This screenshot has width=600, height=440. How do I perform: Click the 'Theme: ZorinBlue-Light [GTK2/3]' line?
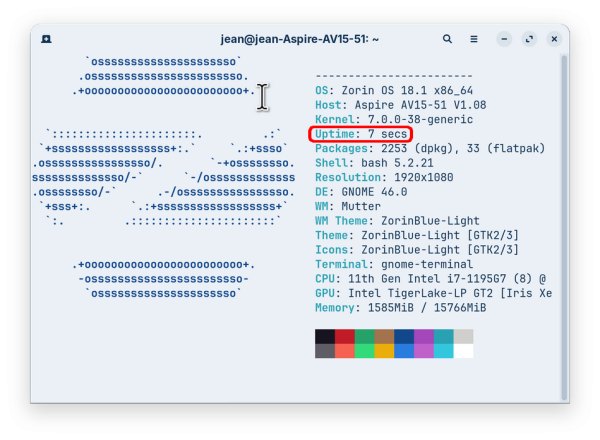coord(417,235)
